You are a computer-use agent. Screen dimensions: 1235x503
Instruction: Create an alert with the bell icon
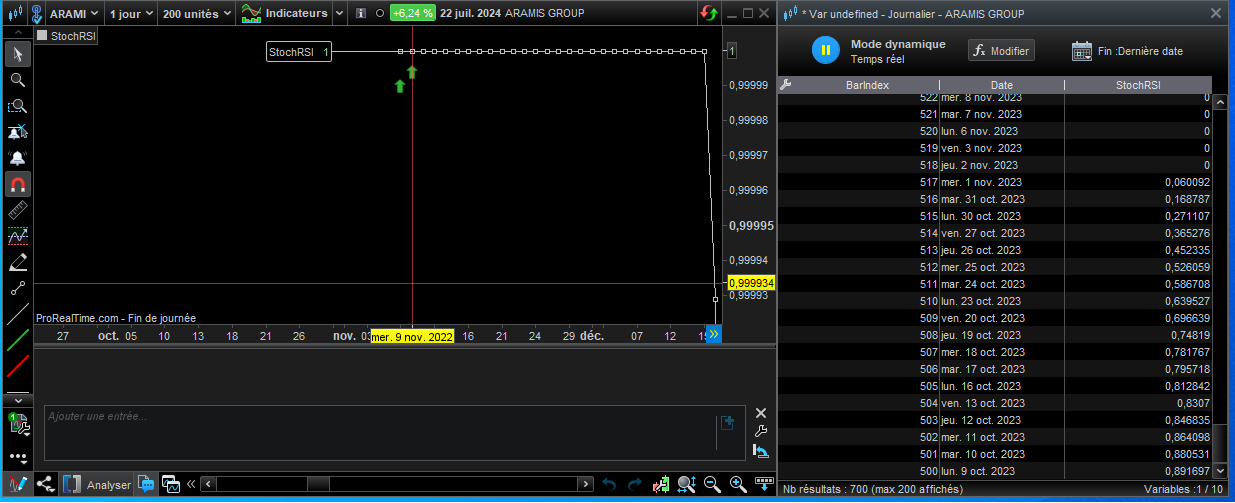(17, 158)
